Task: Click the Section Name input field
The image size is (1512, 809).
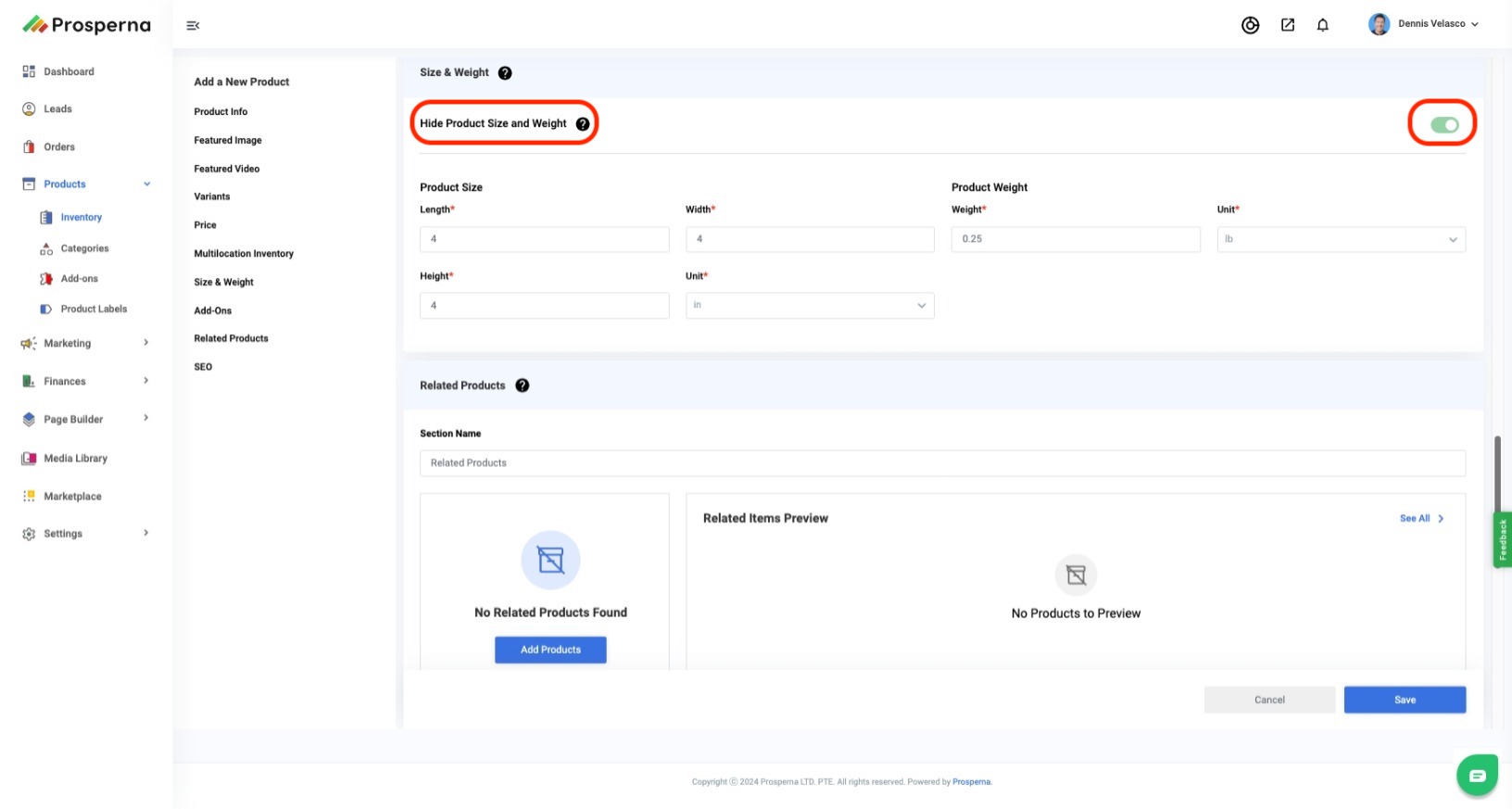Action: 941,463
